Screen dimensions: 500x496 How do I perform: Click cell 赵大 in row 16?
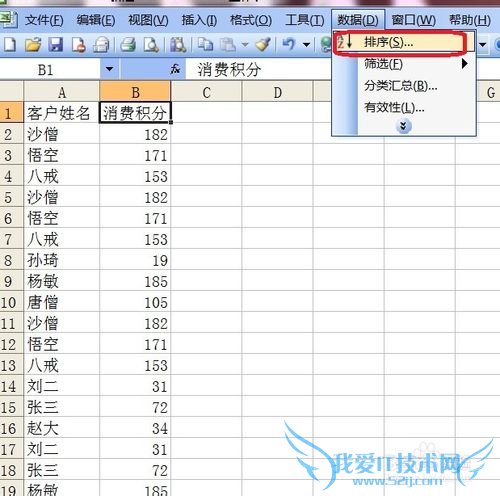(62, 428)
